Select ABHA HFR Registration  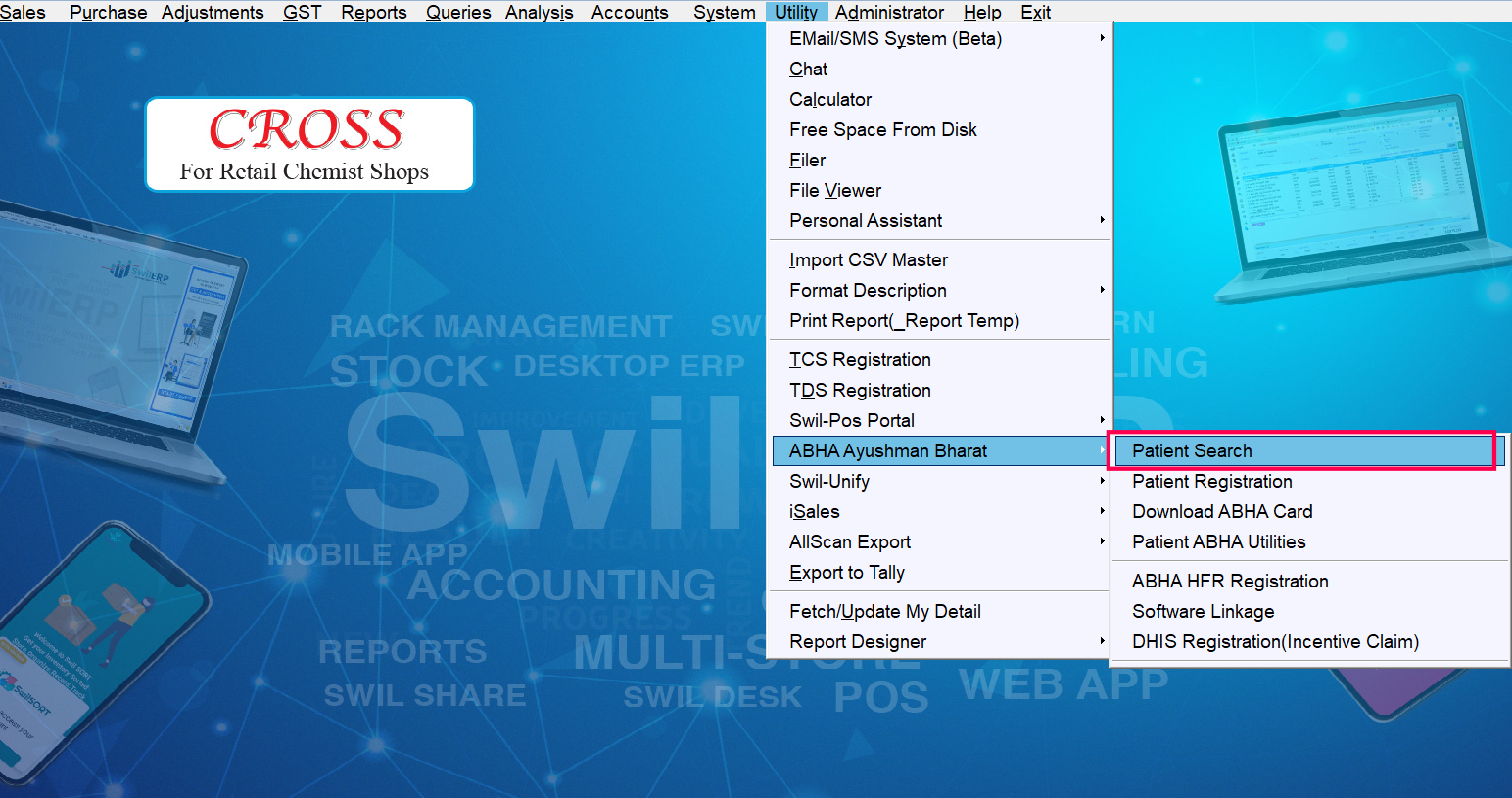point(1309,581)
